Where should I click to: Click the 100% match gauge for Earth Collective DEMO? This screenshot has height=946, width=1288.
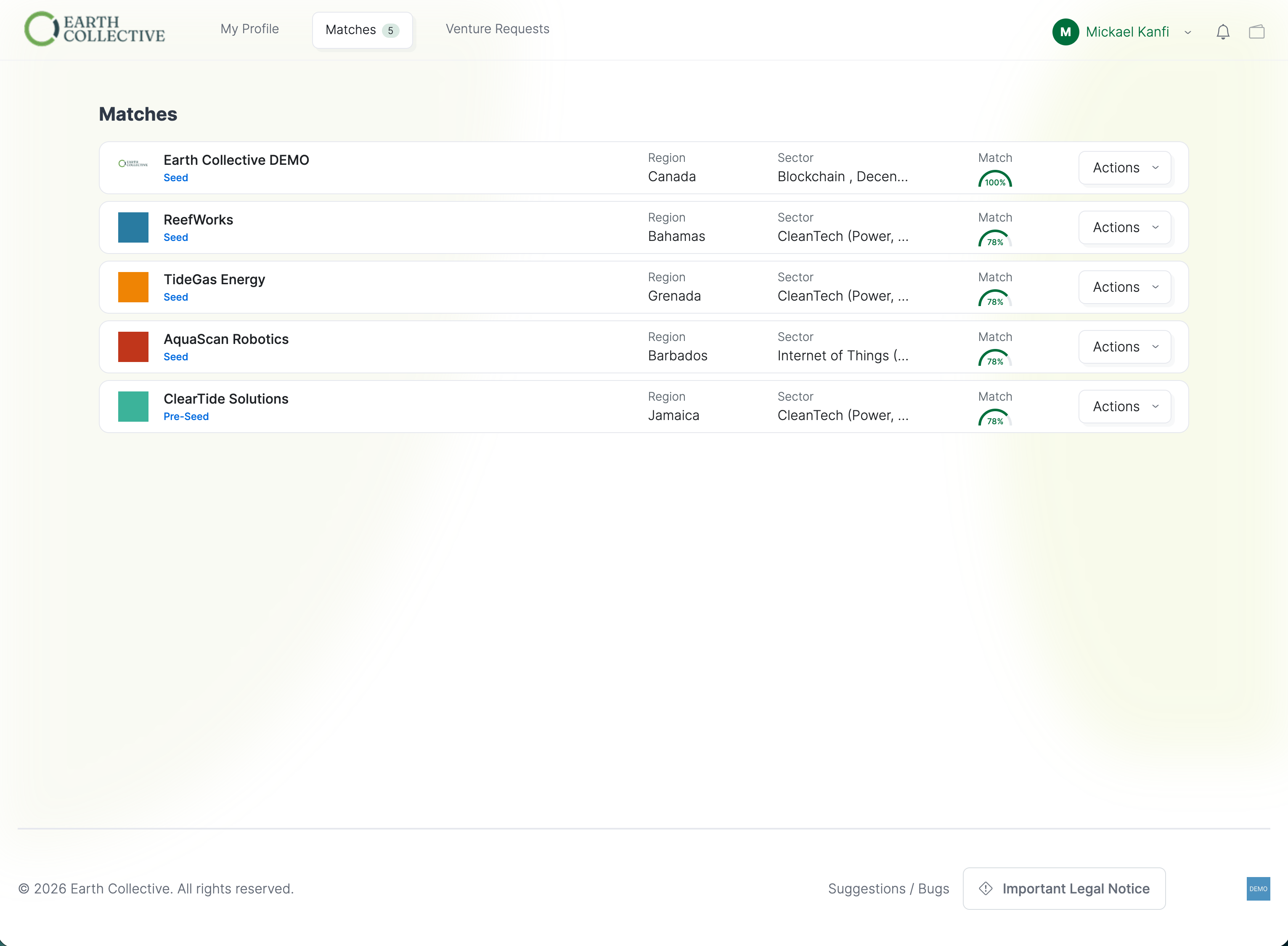tap(995, 179)
